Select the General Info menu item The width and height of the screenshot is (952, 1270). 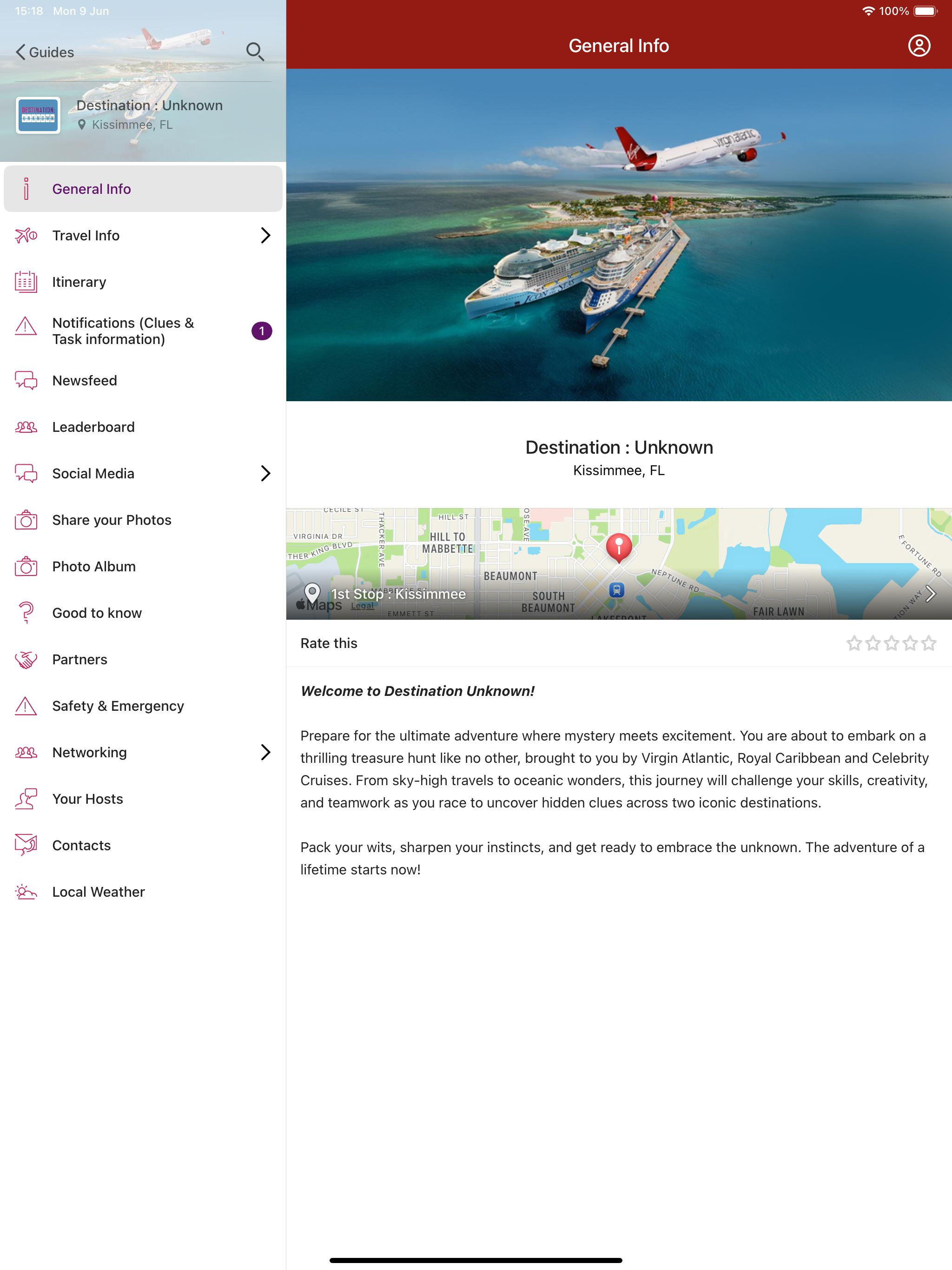click(x=91, y=188)
